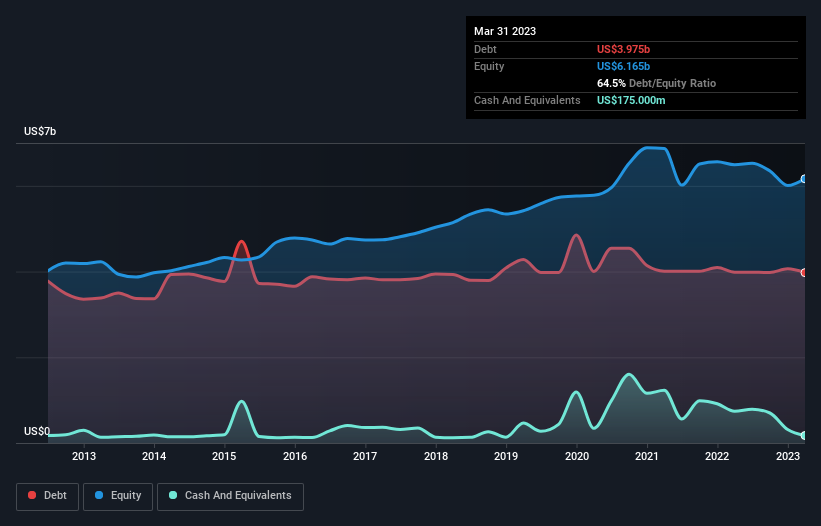Click the 2022 x-axis label
821x526 pixels.
[x=717, y=456]
